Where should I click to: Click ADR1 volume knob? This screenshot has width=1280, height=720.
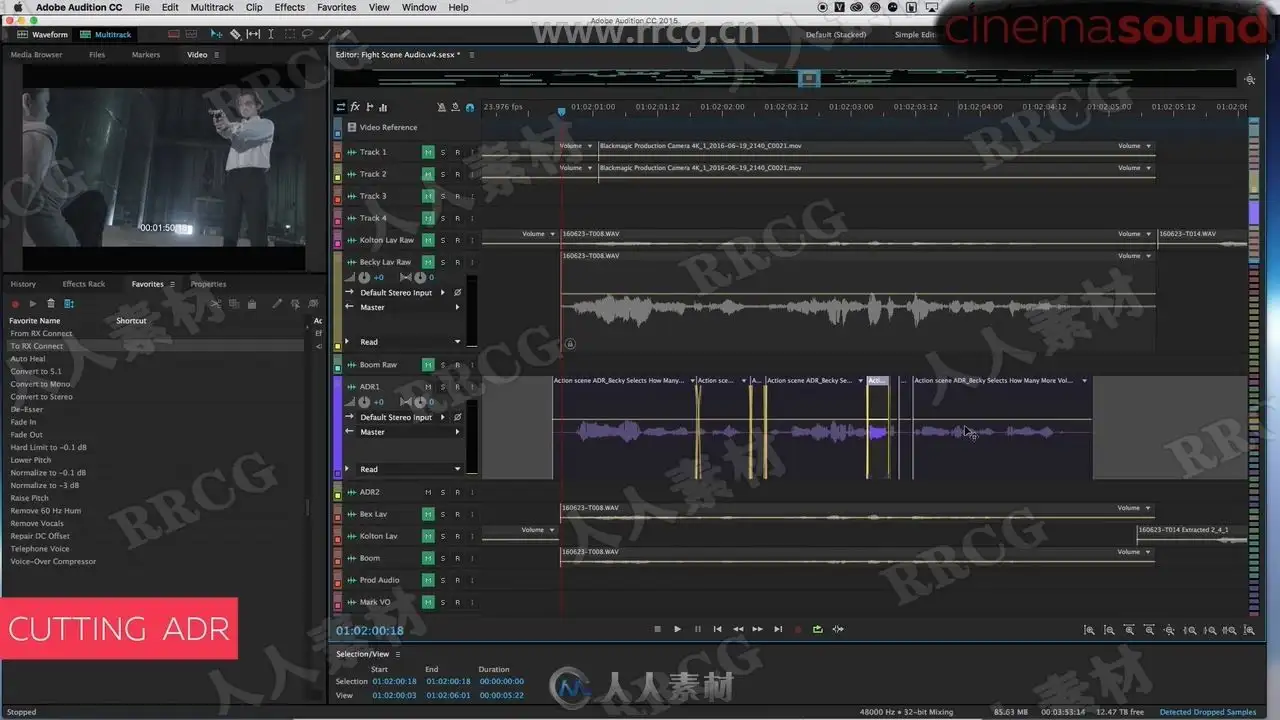point(364,402)
